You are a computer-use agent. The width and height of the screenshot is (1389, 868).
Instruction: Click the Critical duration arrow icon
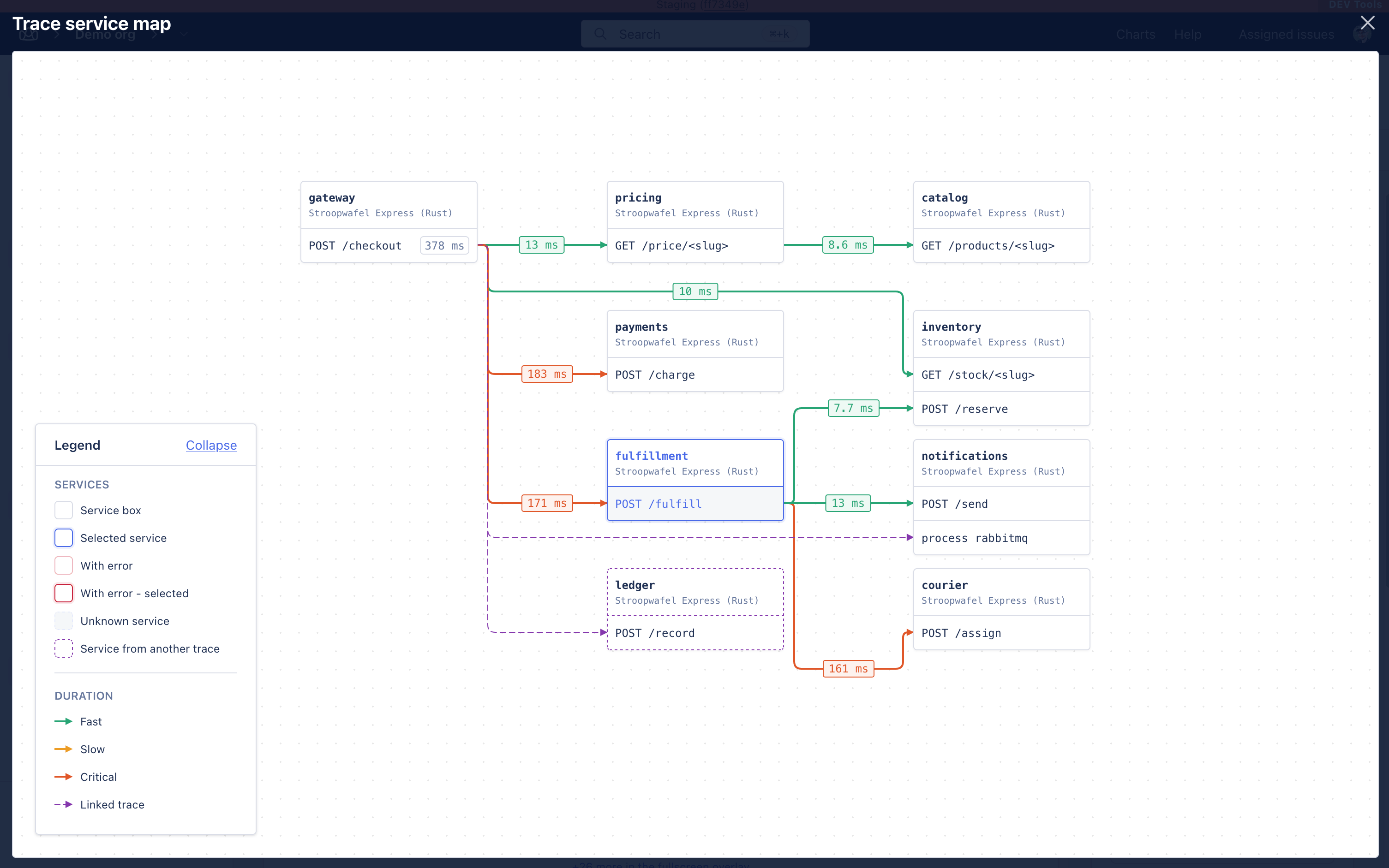pos(63,777)
